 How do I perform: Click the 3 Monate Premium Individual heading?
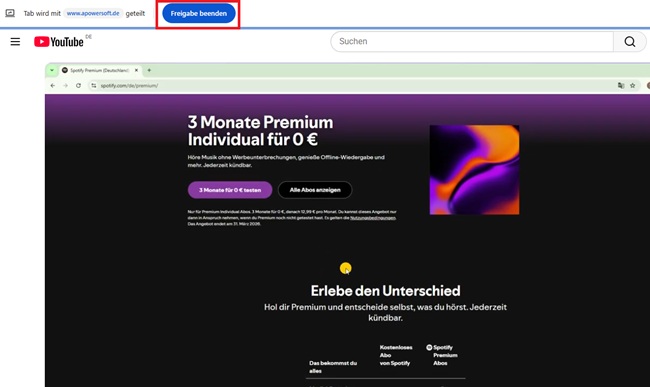[260, 131]
